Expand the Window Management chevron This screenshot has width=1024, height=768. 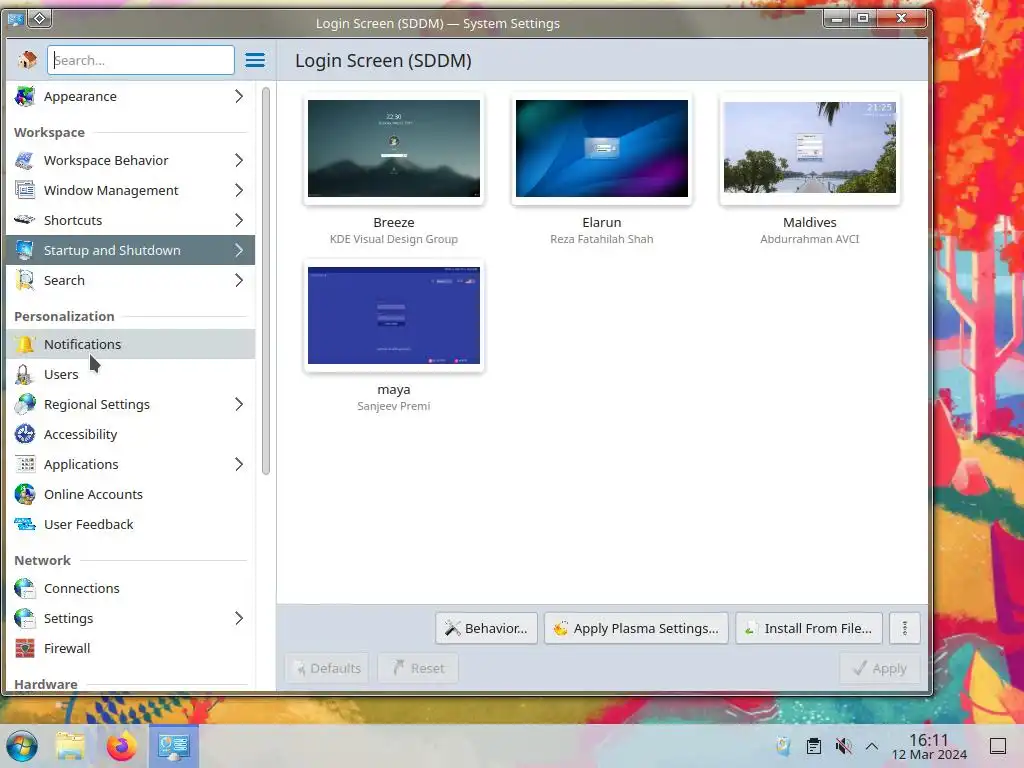[x=239, y=190]
